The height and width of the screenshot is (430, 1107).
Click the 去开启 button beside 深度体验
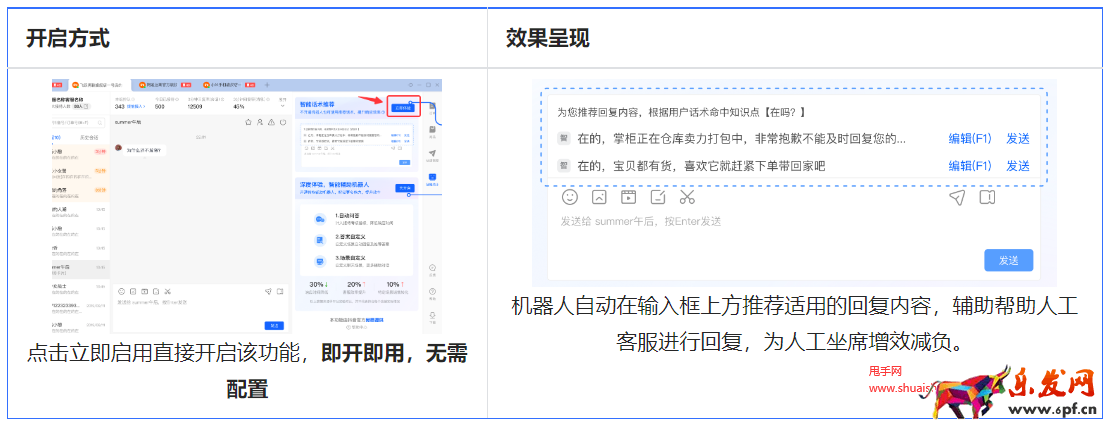tap(404, 189)
